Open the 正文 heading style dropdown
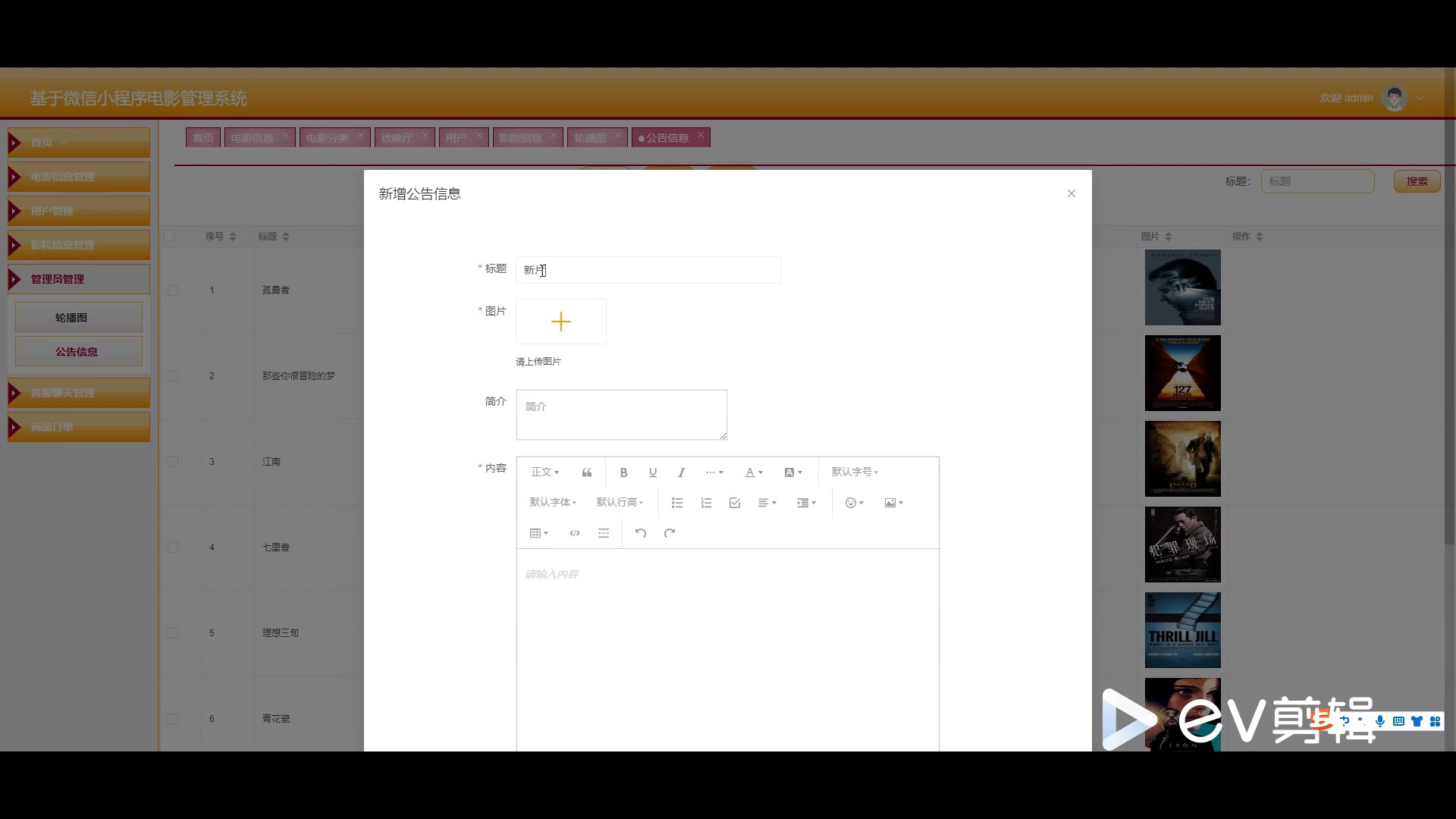This screenshot has width=1456, height=819. click(544, 472)
